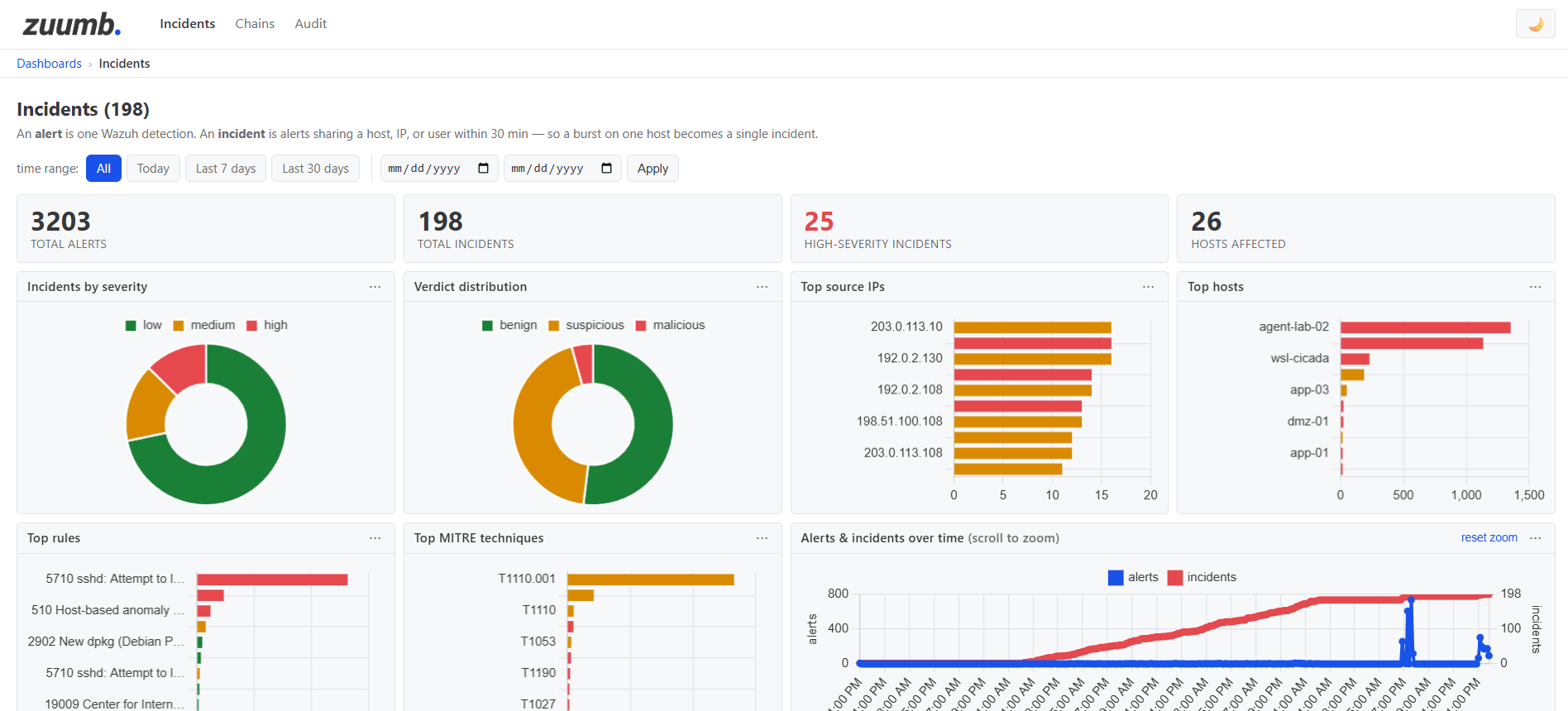The image size is (1568, 711).
Task: Hide the alerts series in the timeline legend
Action: [1134, 577]
